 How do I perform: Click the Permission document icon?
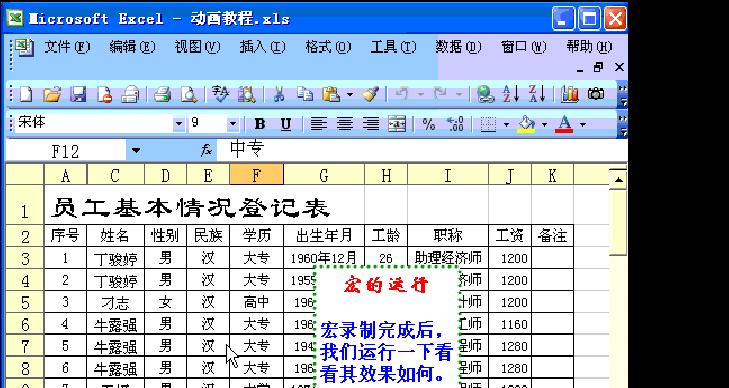(105, 95)
